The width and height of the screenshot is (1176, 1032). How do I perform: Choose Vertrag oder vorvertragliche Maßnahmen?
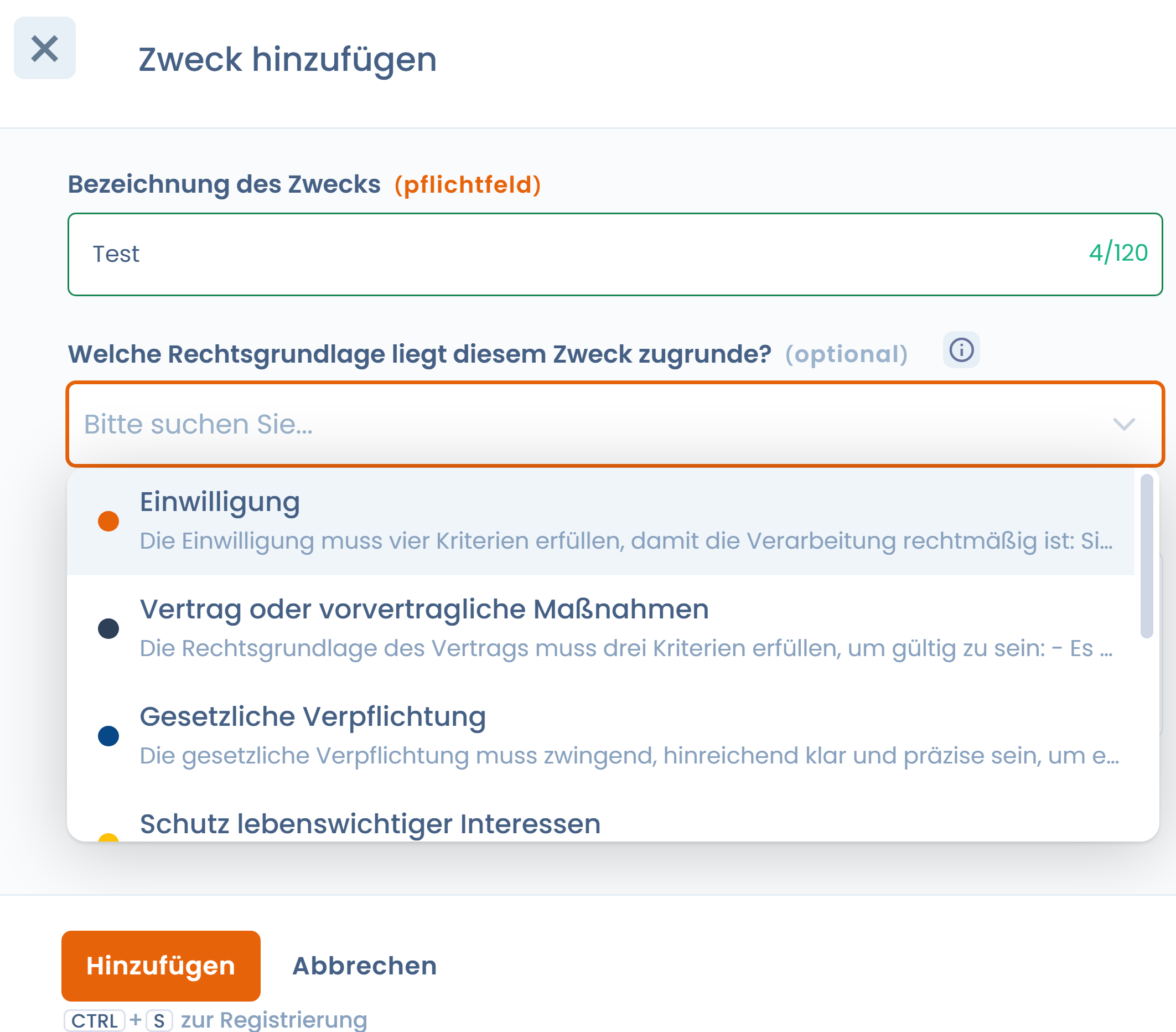[x=600, y=628]
